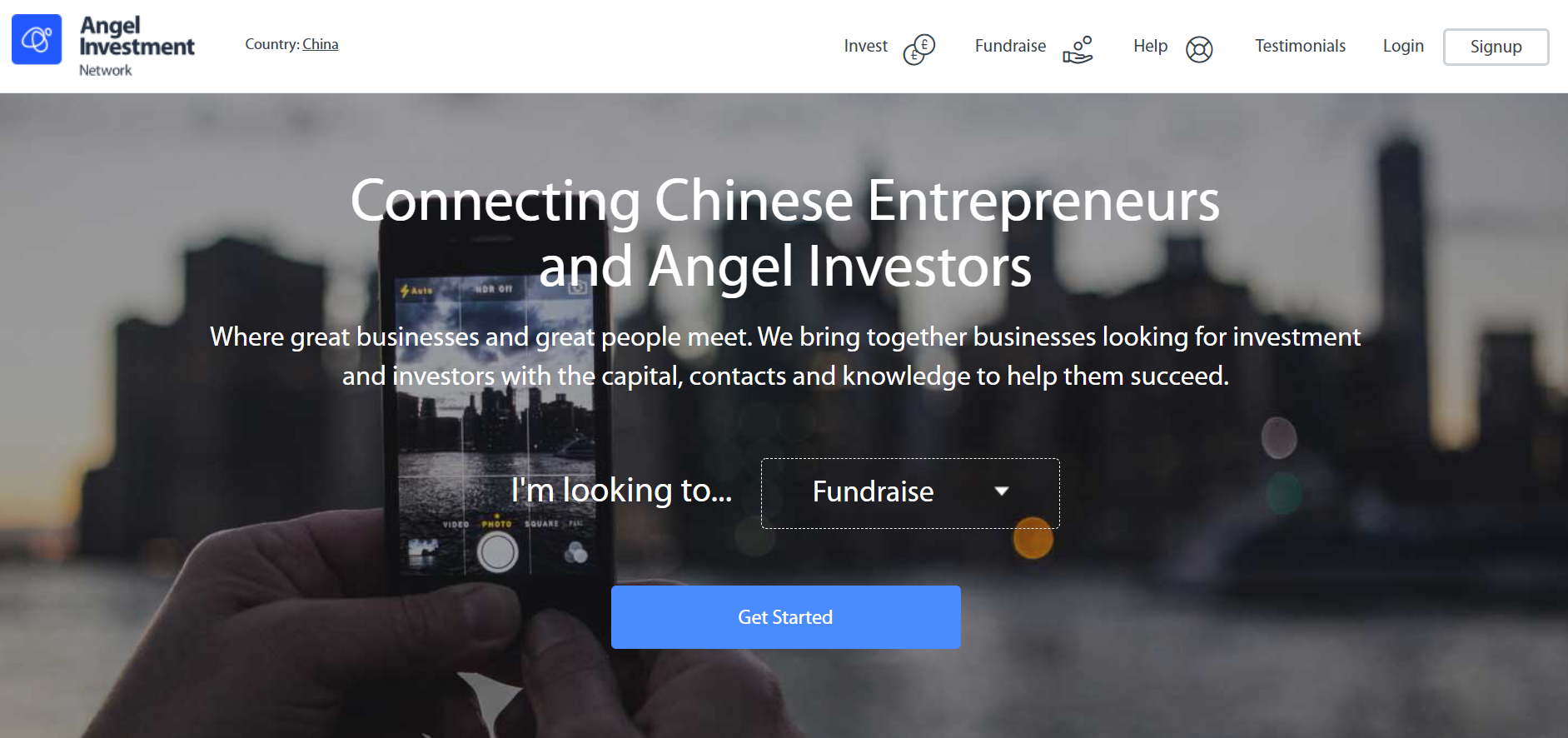Open the Help menu in header

pos(1151,46)
